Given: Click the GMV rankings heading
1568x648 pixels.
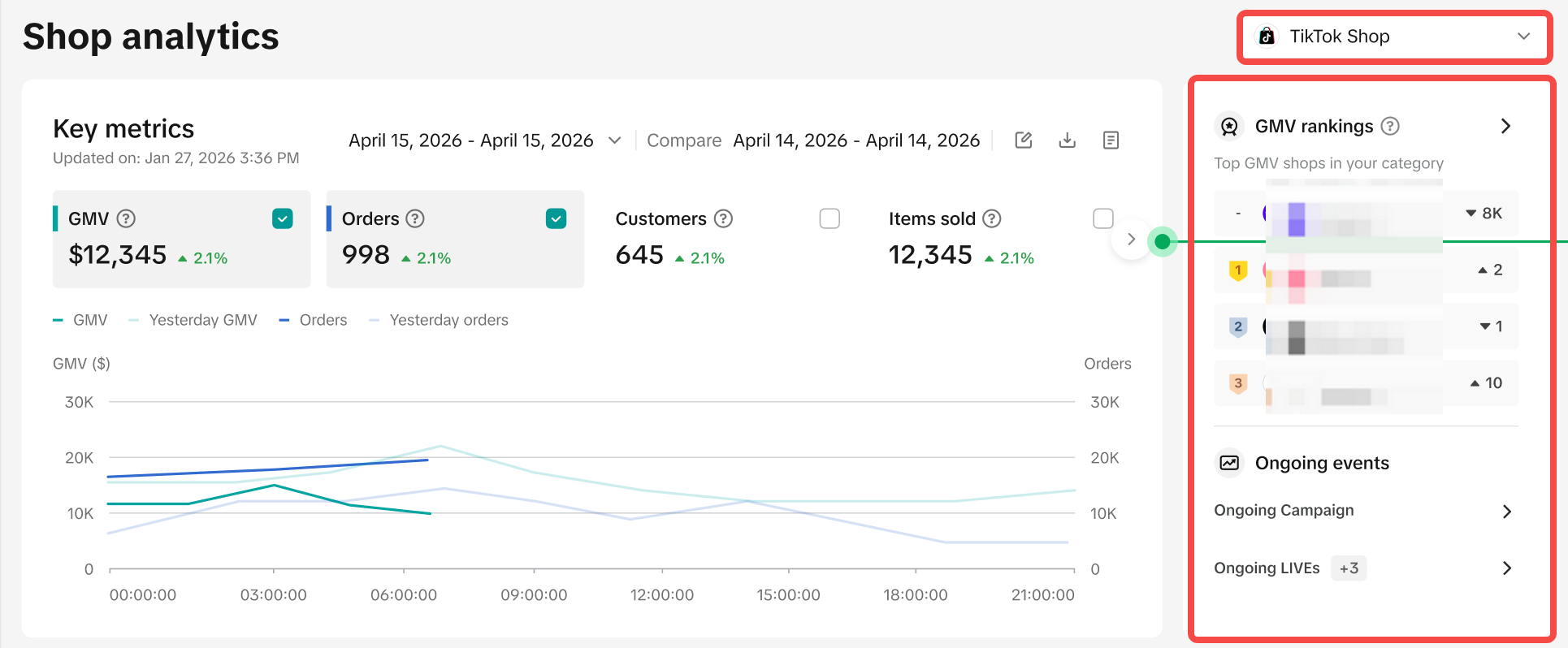Looking at the screenshot, I should point(1314,126).
